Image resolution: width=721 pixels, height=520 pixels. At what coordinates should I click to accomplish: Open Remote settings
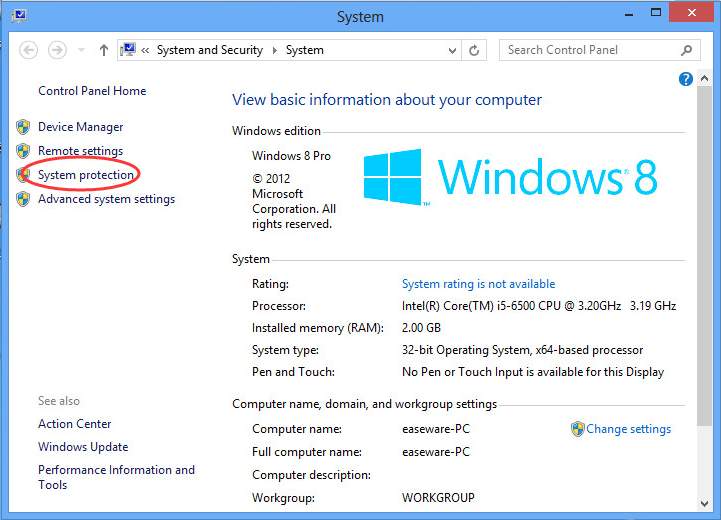pyautogui.click(x=80, y=151)
